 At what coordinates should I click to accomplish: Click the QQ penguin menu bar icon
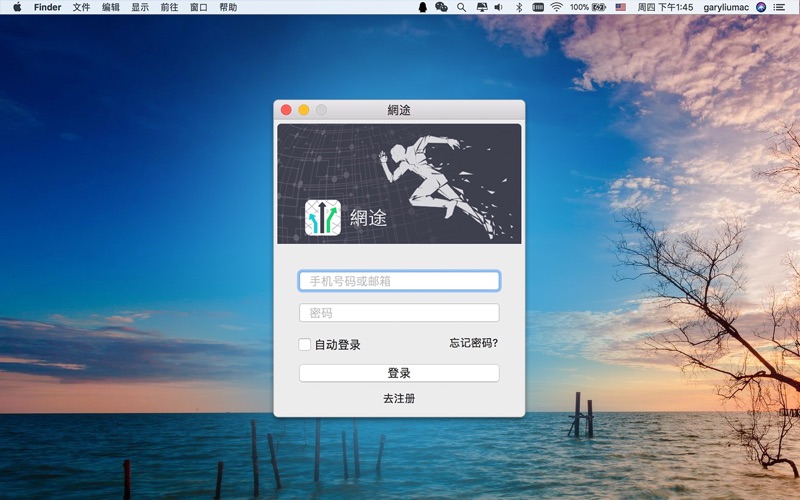tap(422, 7)
